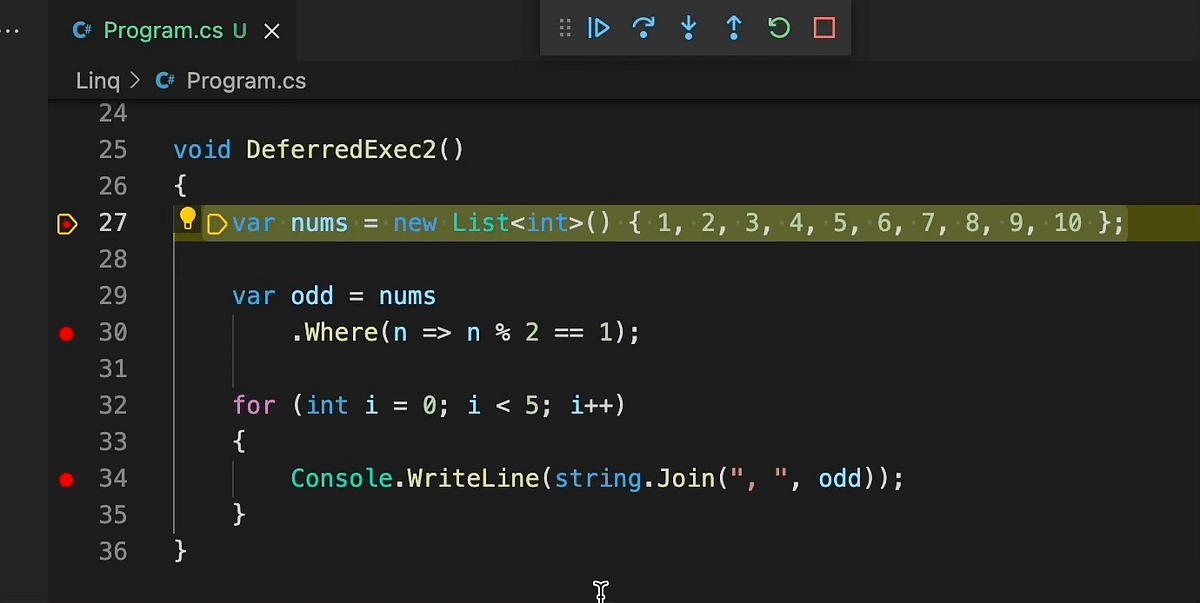Click the run glyph beside line 27 code
Screen dimensions: 1200x603
216,223
